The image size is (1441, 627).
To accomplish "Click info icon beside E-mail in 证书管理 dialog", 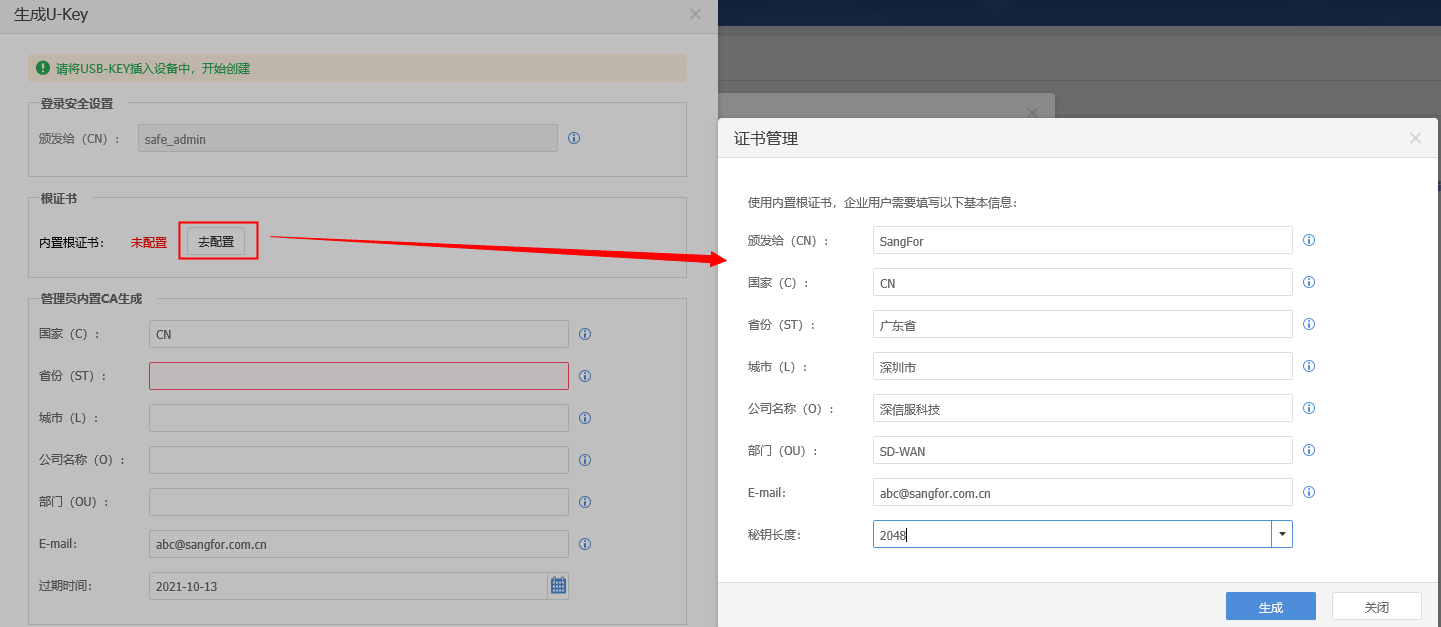I will click(1309, 492).
